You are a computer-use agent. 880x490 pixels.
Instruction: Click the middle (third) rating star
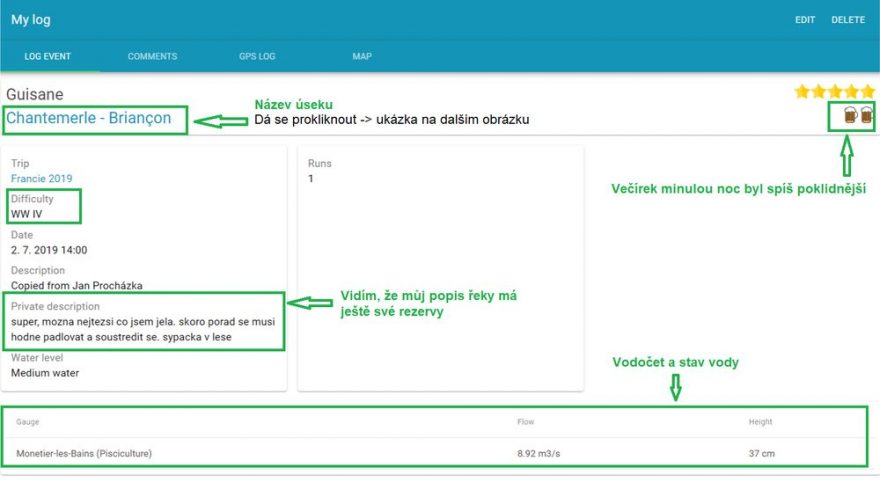[835, 92]
